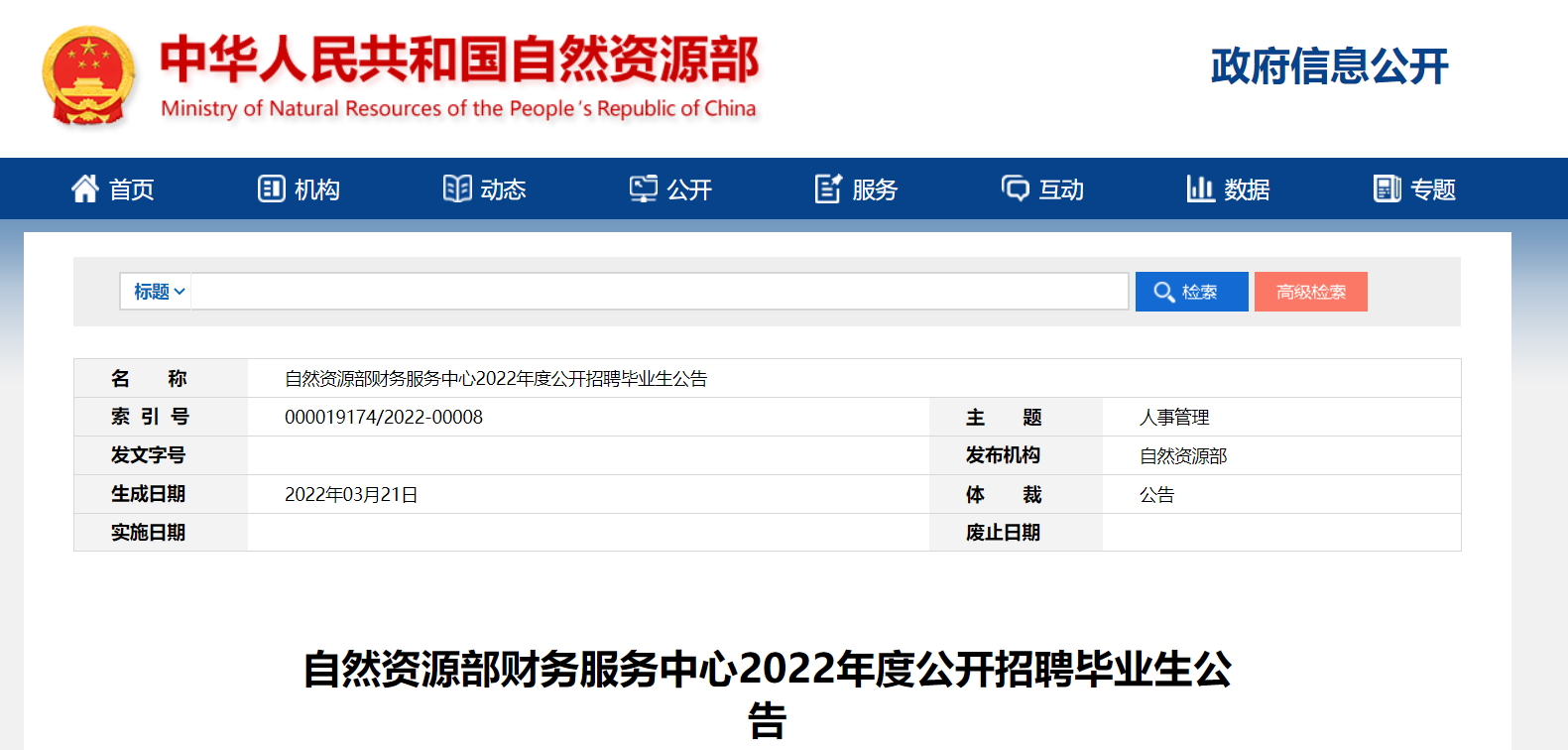Click the 互动 chat bubble icon
The image size is (1568, 750).
pyautogui.click(x=1016, y=188)
